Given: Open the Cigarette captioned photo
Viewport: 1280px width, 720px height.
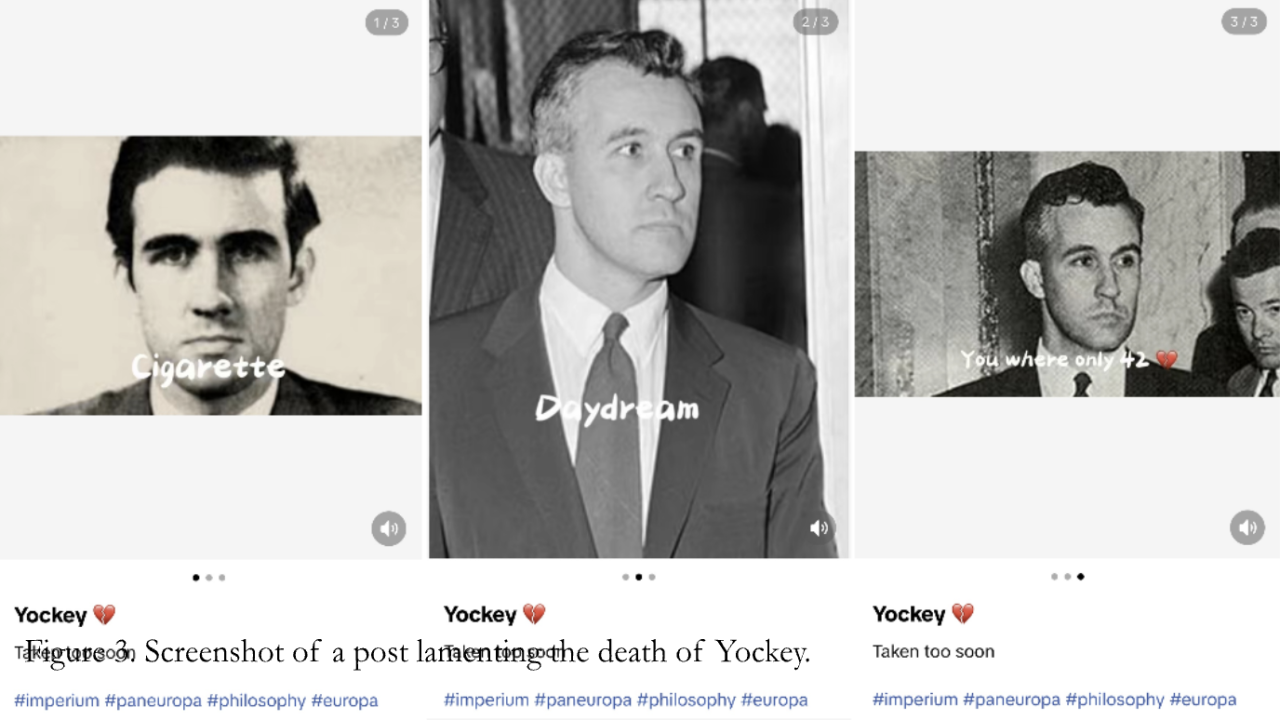Looking at the screenshot, I should click(x=211, y=275).
